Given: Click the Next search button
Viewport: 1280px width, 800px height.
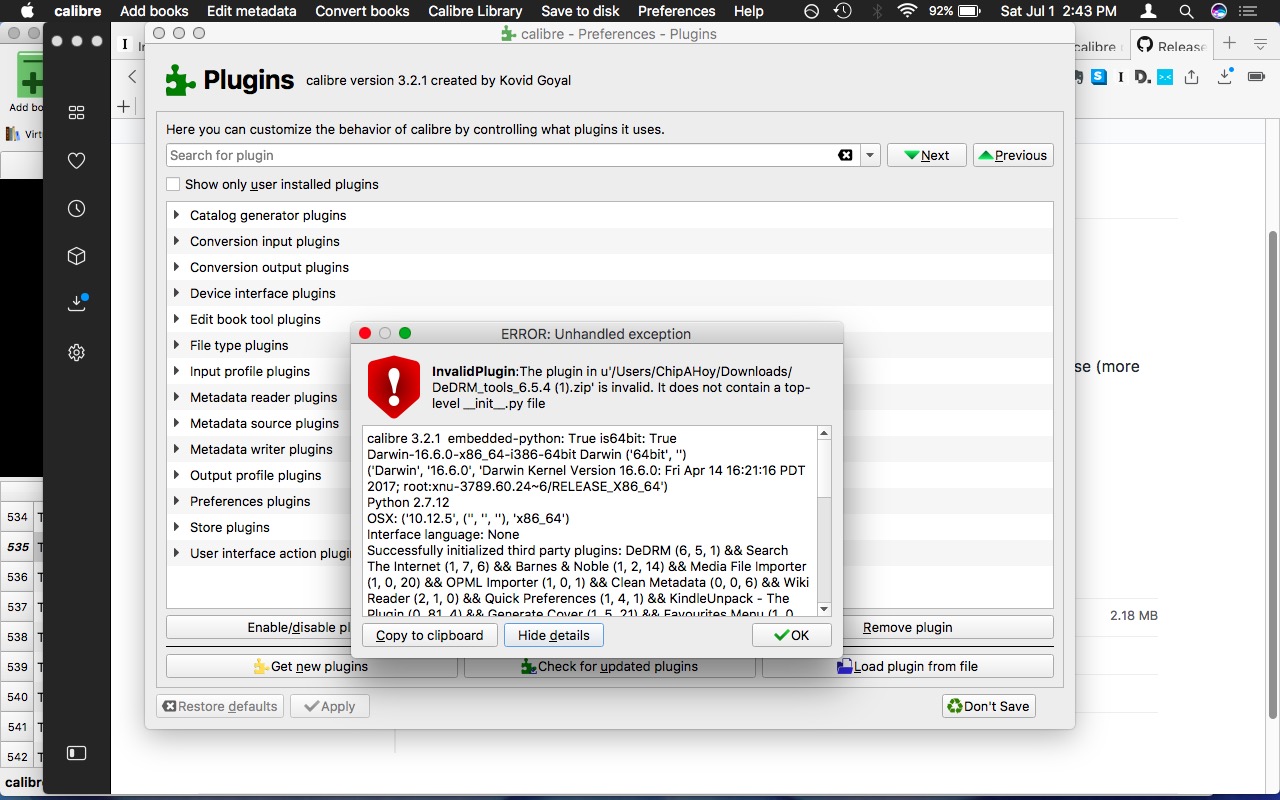Looking at the screenshot, I should click(x=927, y=155).
